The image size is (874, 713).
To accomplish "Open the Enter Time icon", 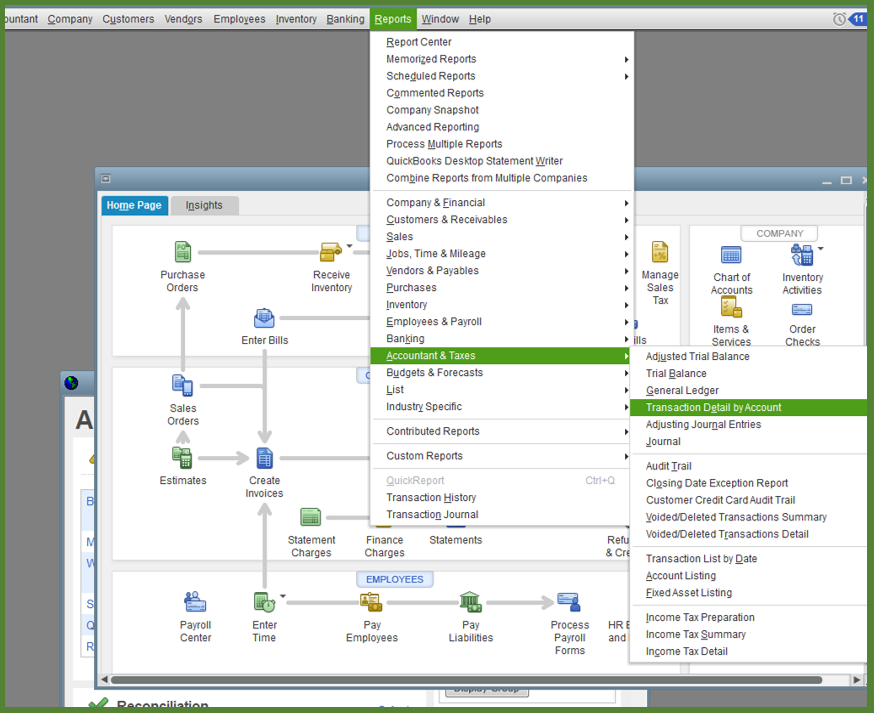I will tap(264, 602).
